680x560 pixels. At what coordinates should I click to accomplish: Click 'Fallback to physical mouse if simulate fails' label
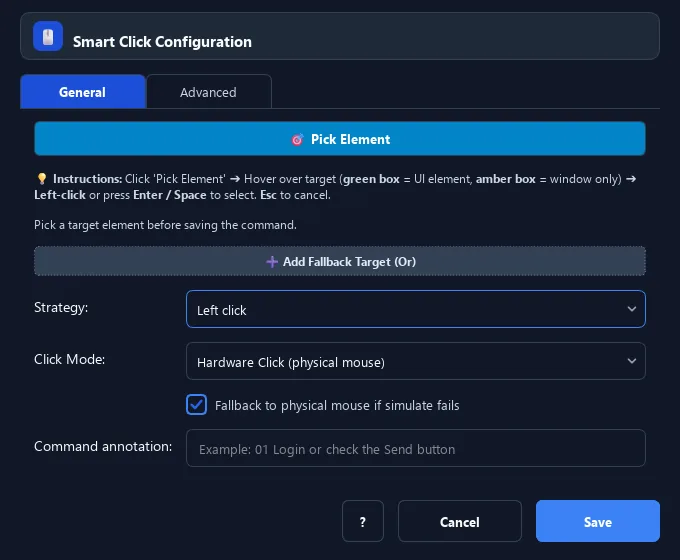337,405
